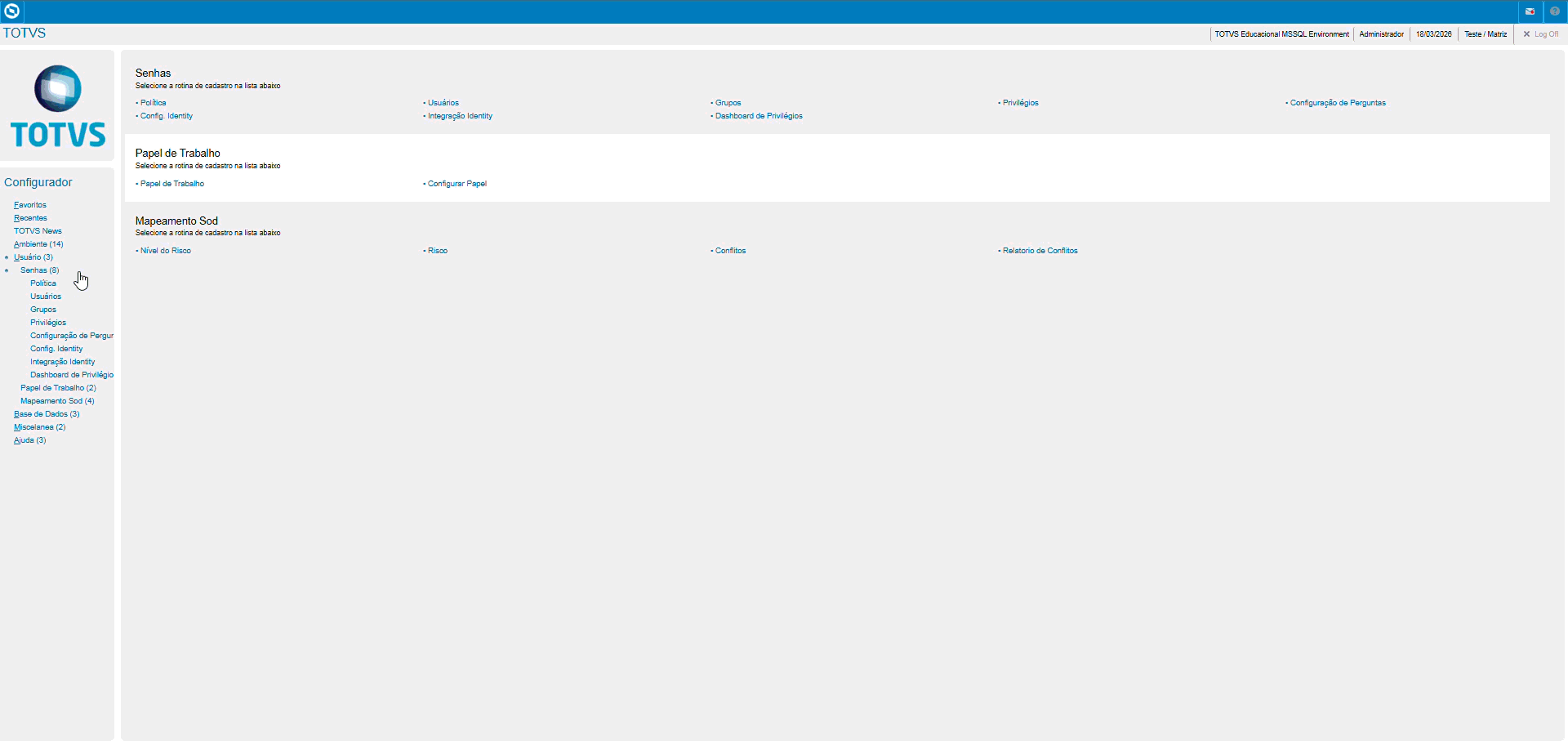Expand Mapeamento Sod (4) in sidebar

tap(57, 401)
